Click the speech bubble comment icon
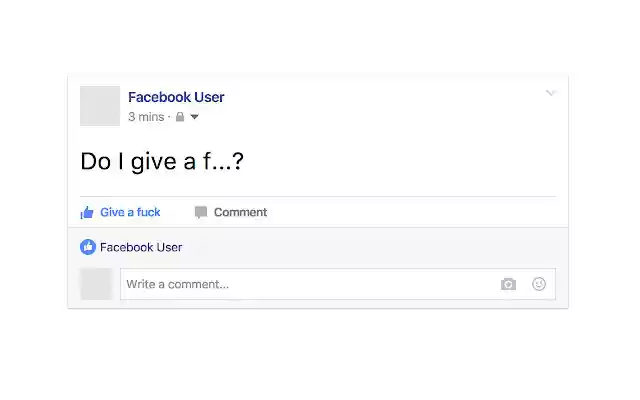Viewport: 640px width, 400px height. point(201,212)
